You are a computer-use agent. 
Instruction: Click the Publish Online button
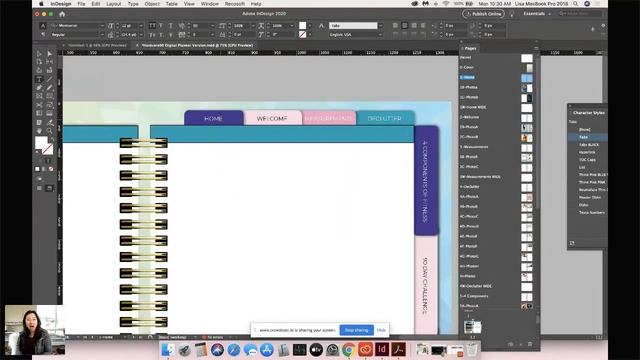point(484,13)
